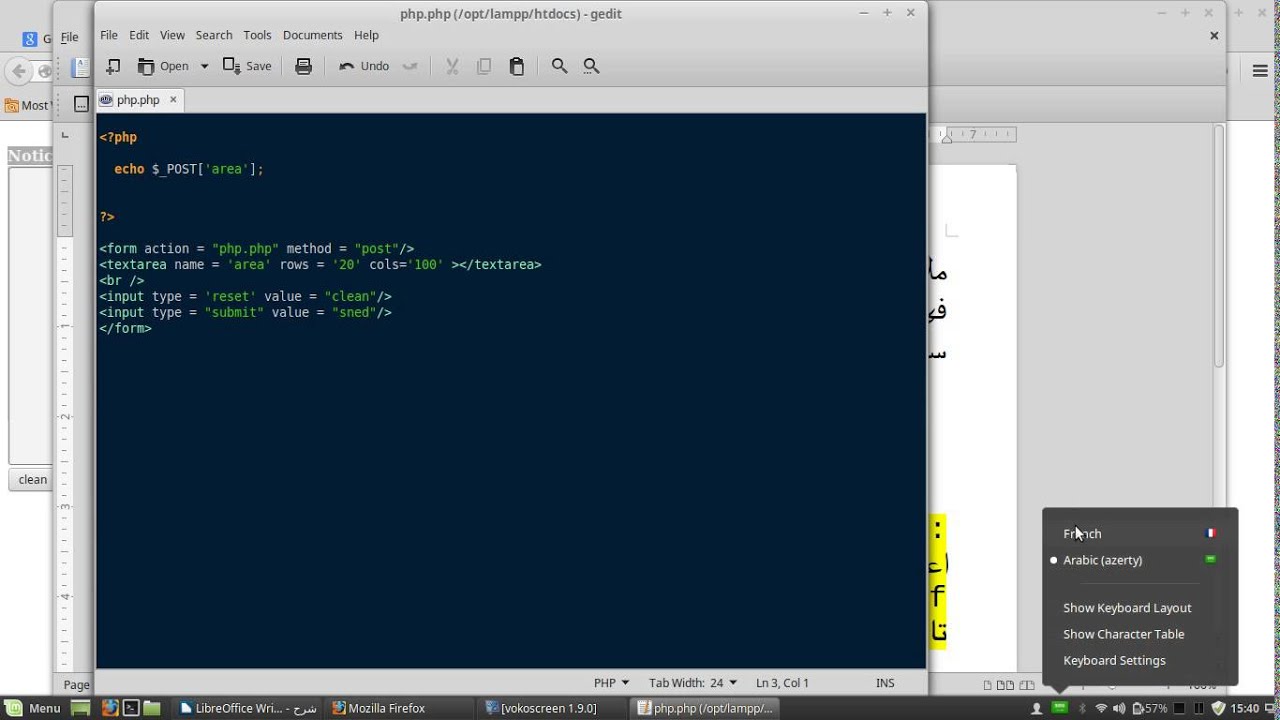Image resolution: width=1280 pixels, height=720 pixels.
Task: Create a new document in gedit
Action: [x=113, y=66]
